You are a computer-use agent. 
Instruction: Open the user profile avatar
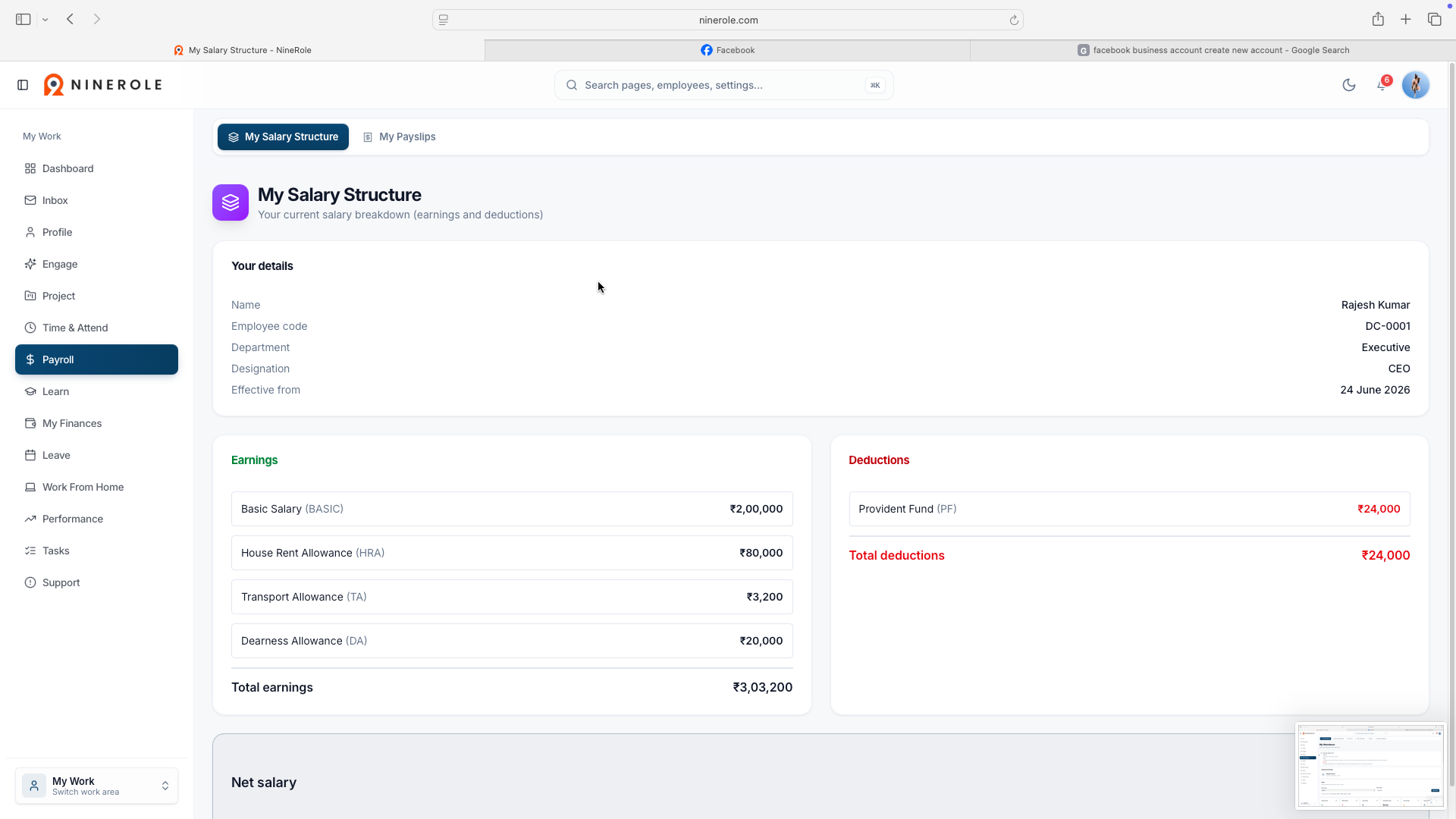coord(1416,85)
